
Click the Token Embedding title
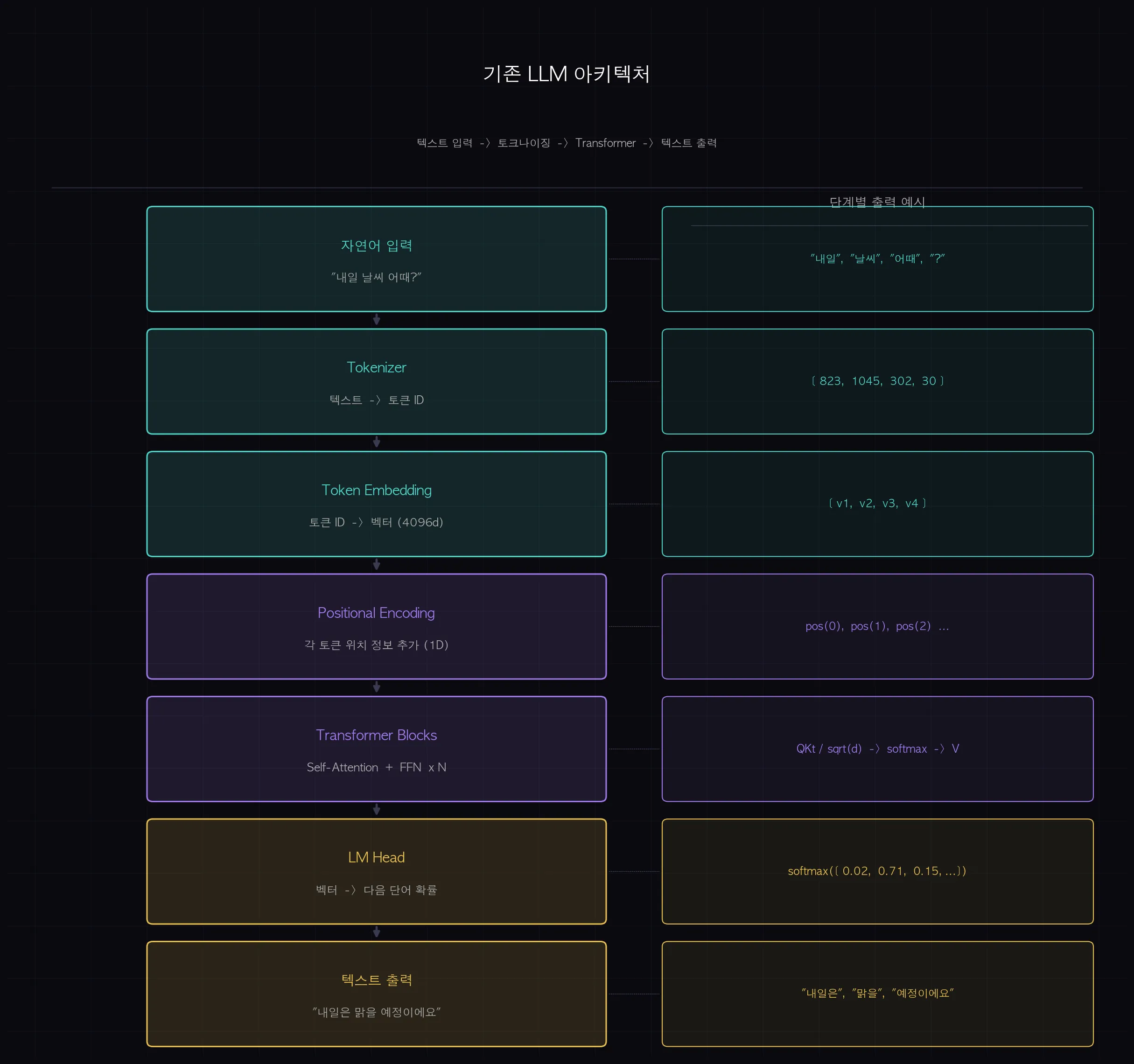coord(377,490)
